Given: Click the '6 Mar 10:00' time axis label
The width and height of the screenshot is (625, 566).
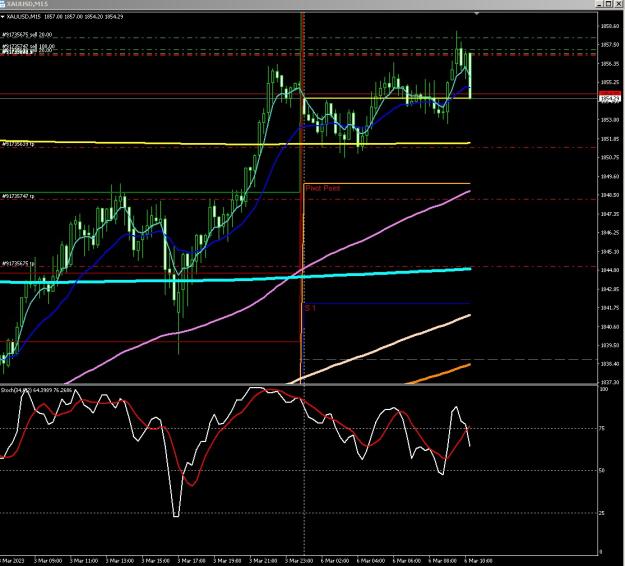Looking at the screenshot, I should click(x=478, y=560).
